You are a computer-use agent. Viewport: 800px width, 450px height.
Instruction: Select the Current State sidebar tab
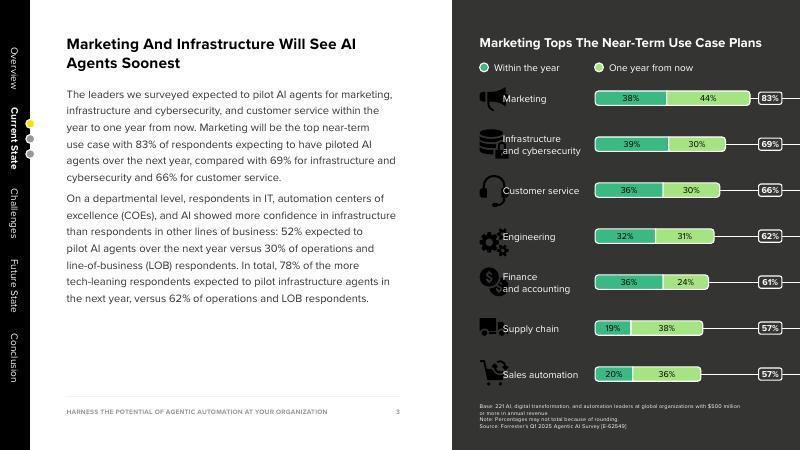(14, 136)
